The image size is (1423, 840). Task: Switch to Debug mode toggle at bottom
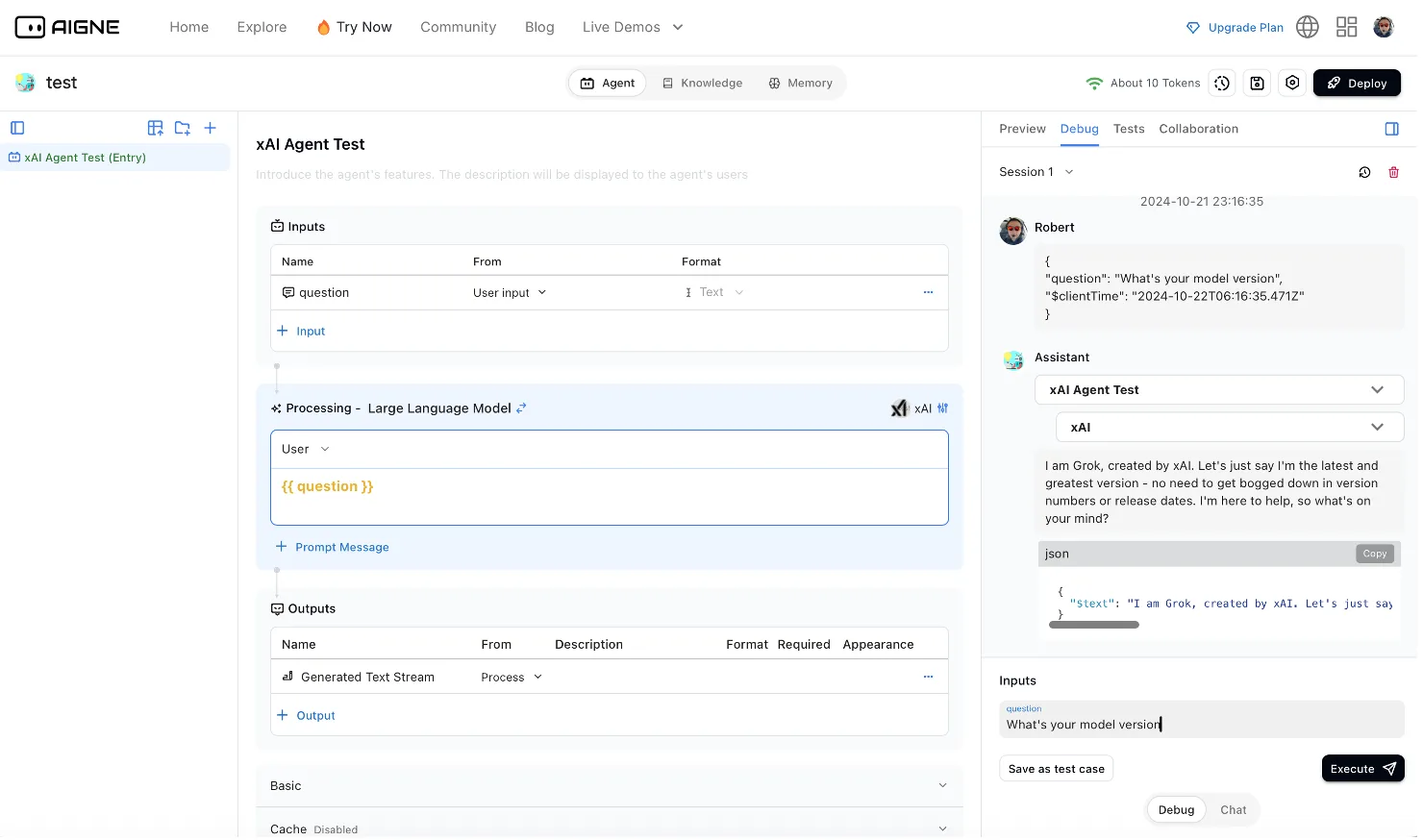[x=1176, y=810]
